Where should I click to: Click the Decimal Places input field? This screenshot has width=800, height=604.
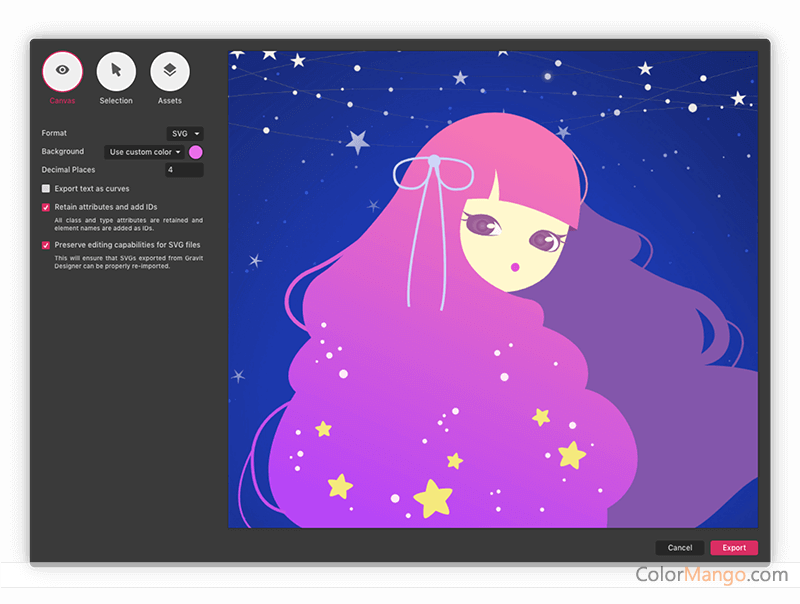(185, 170)
